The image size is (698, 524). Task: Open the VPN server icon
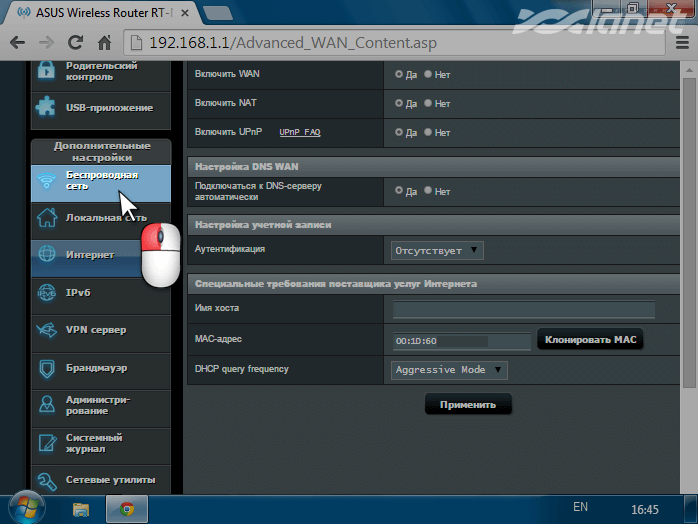47,330
